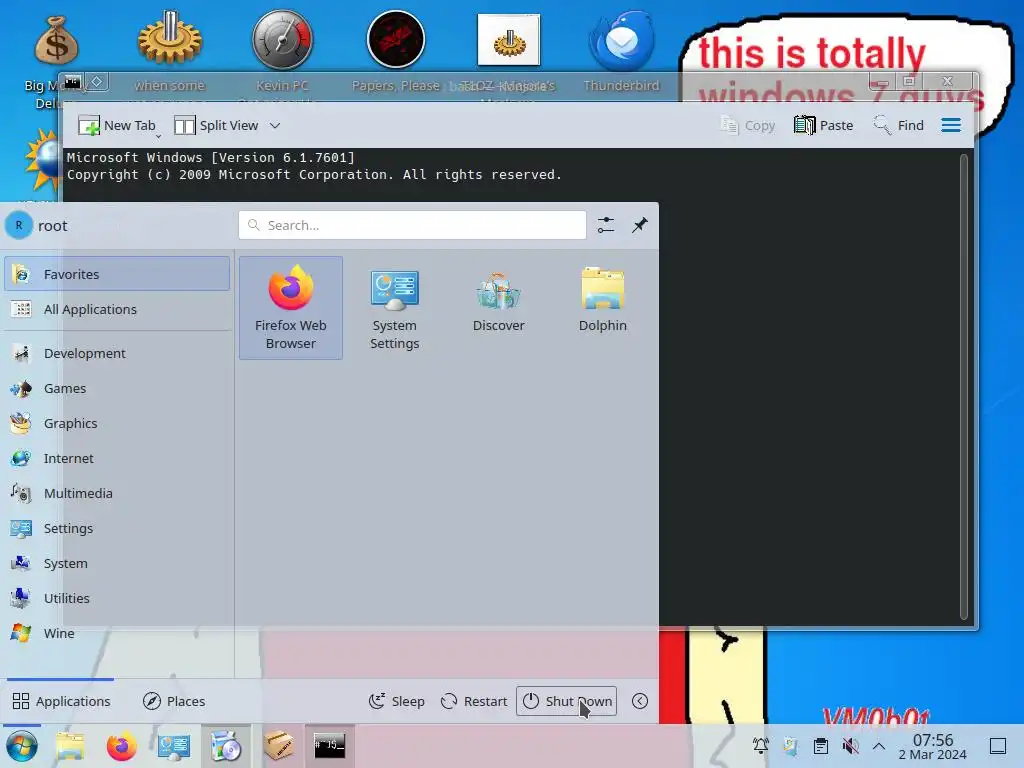Open clipboard tray icon
1024x768 pixels.
click(x=820, y=746)
